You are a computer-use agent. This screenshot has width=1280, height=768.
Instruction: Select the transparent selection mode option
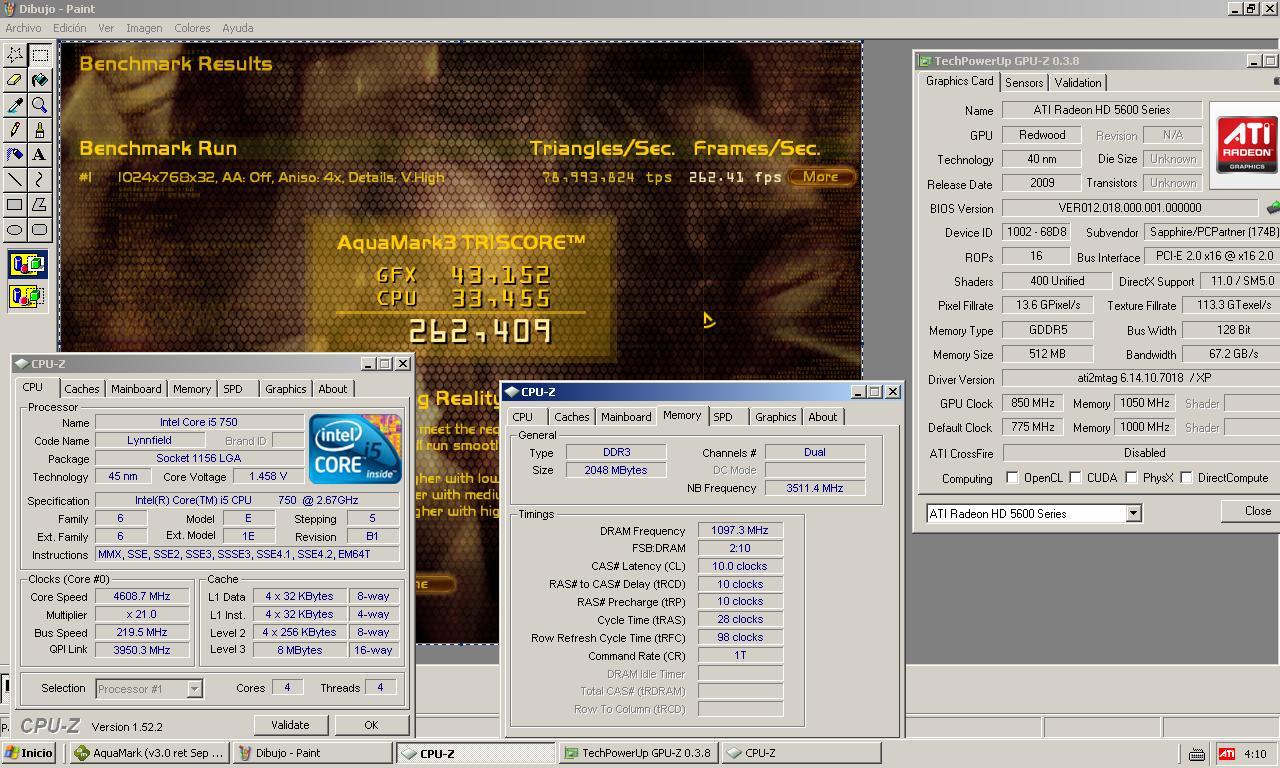(27, 296)
